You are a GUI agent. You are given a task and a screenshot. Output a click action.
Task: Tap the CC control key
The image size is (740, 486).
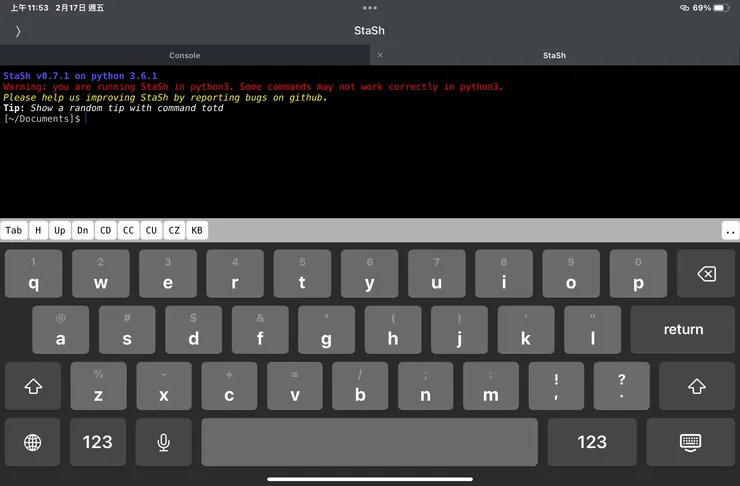pos(128,230)
